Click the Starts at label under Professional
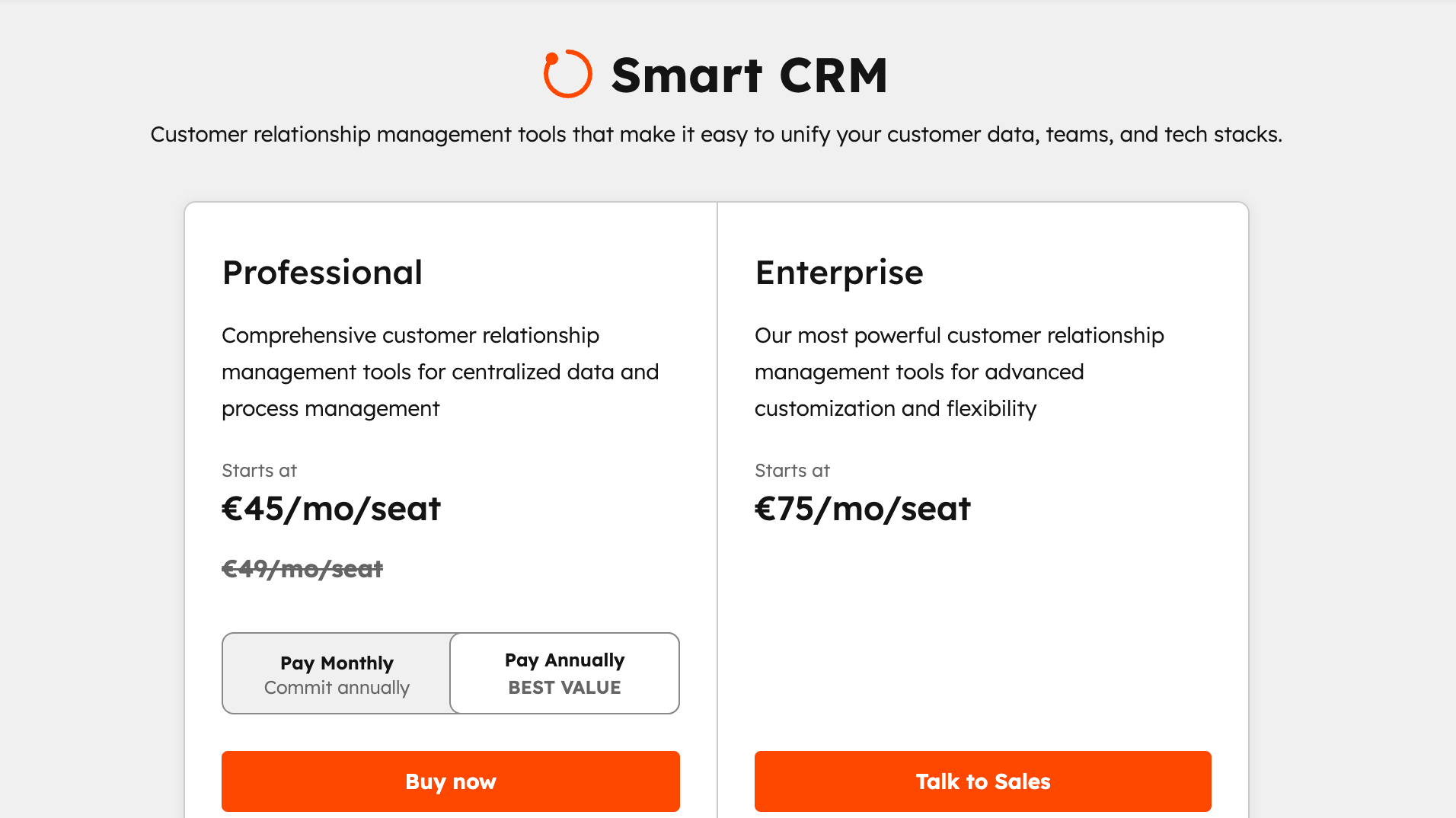1456x818 pixels. pyautogui.click(x=259, y=471)
